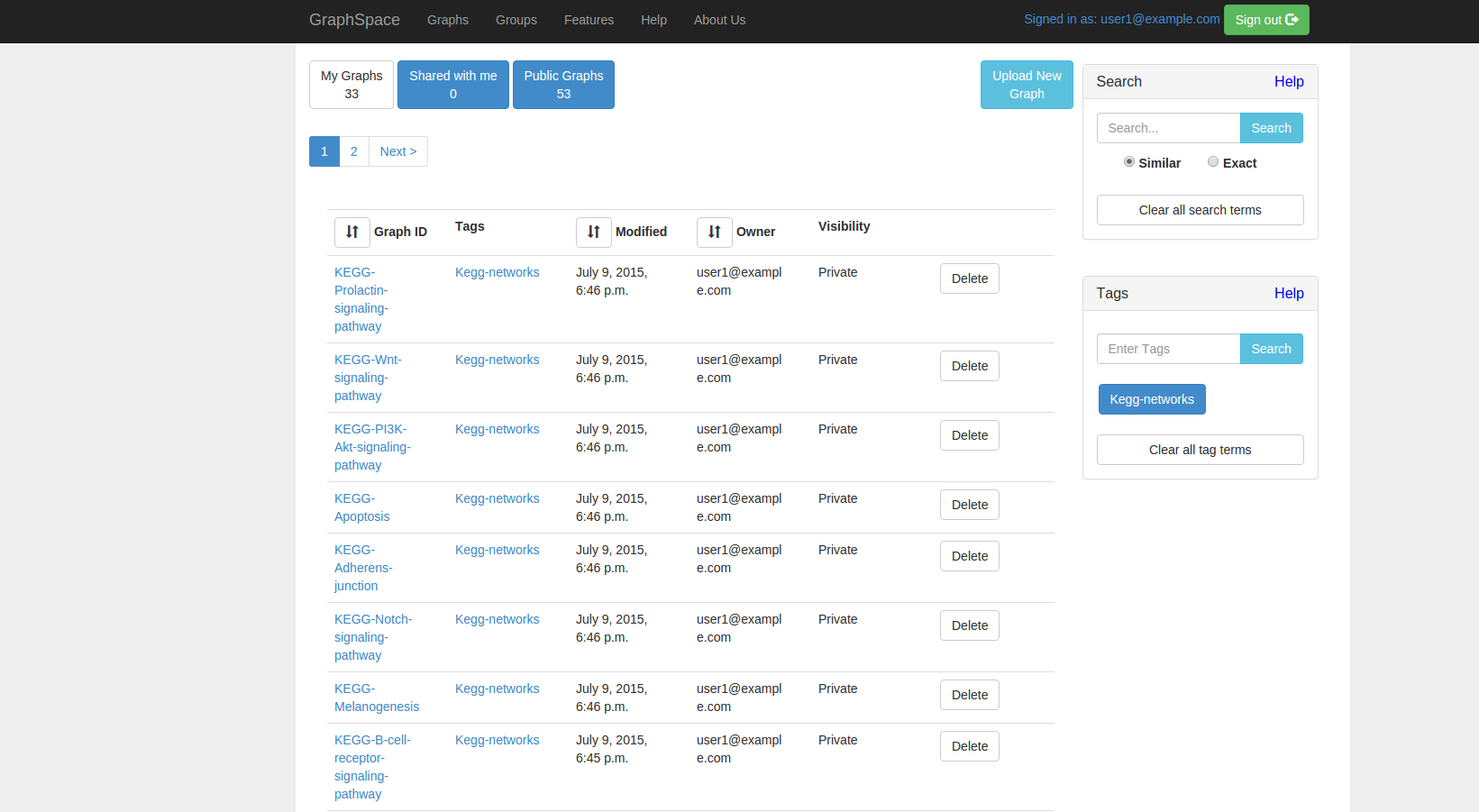Screen dimensions: 1479x812
Task: Click Search button next to tags field
Action: 1271,349
